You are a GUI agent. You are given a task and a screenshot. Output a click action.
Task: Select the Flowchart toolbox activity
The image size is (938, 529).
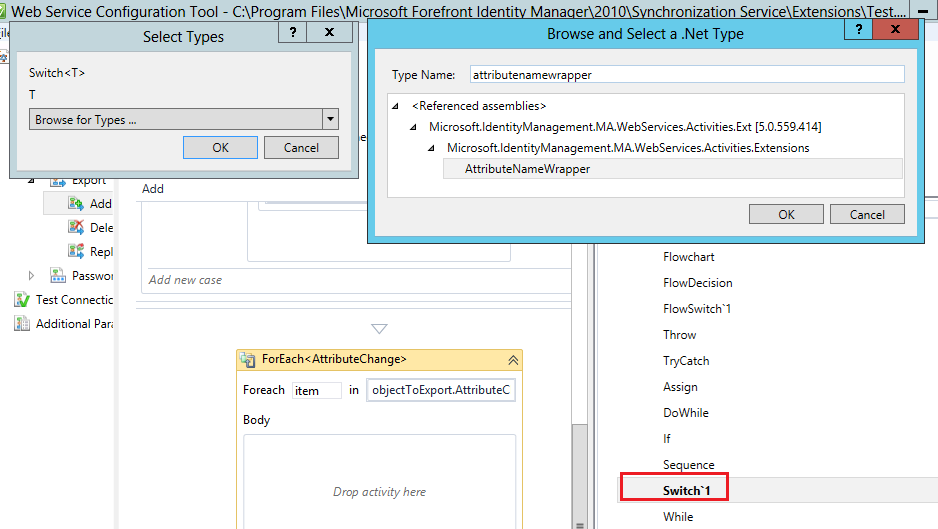point(689,257)
